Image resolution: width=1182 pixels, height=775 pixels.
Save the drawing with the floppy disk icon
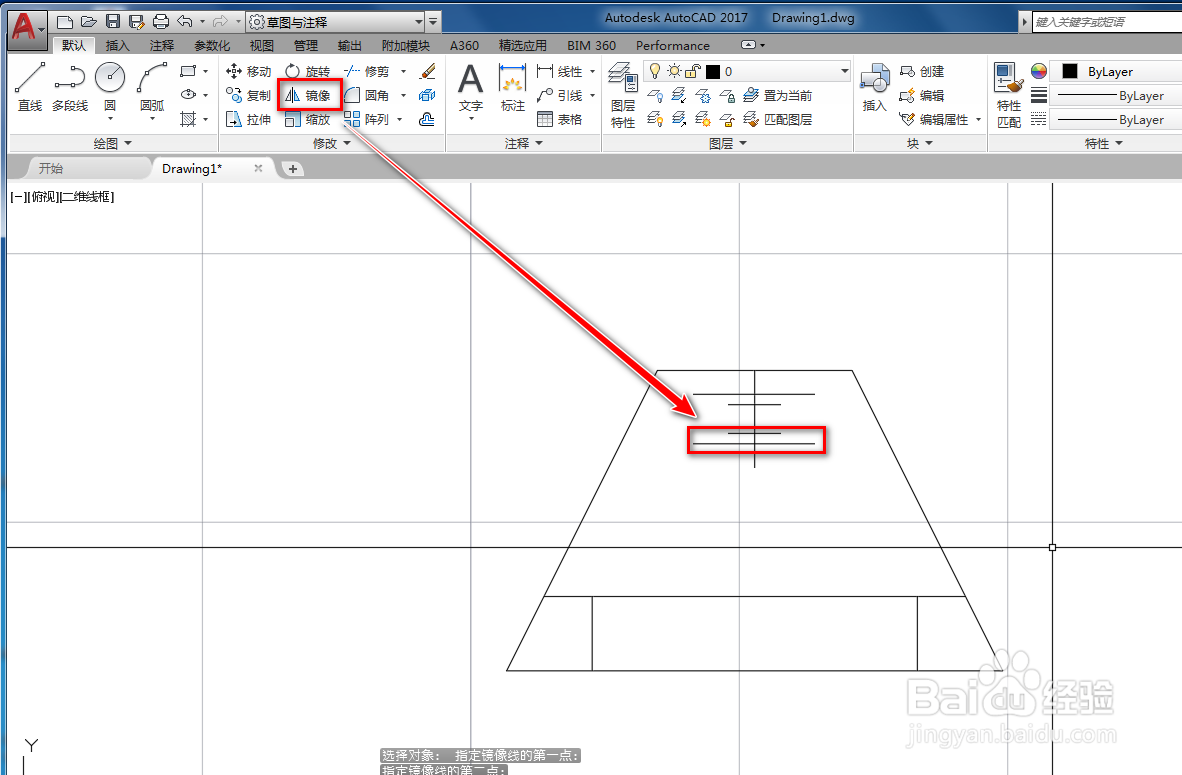coord(113,22)
